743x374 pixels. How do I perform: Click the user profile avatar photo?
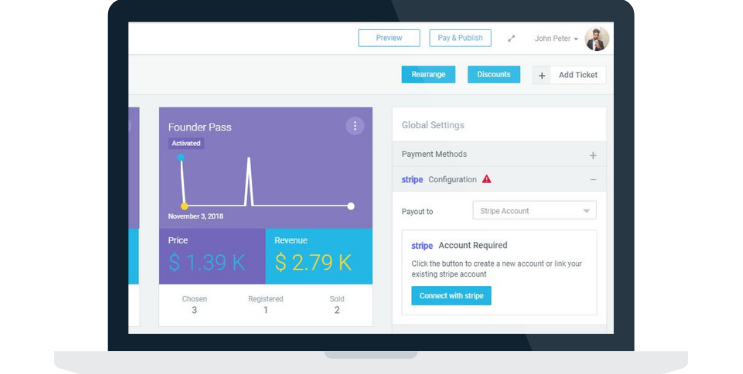tap(597, 38)
